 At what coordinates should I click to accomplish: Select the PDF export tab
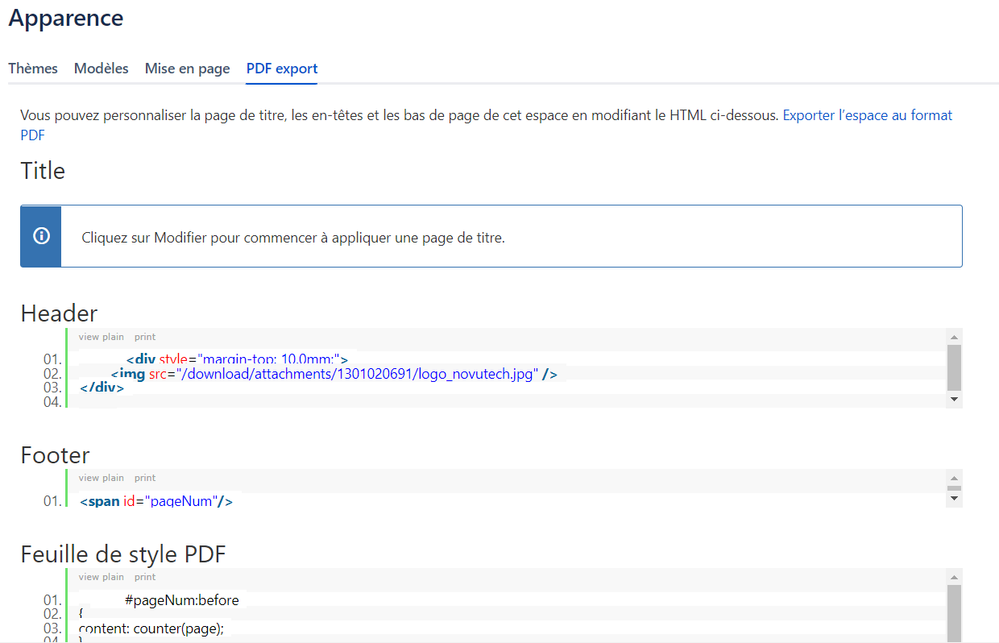[282, 68]
